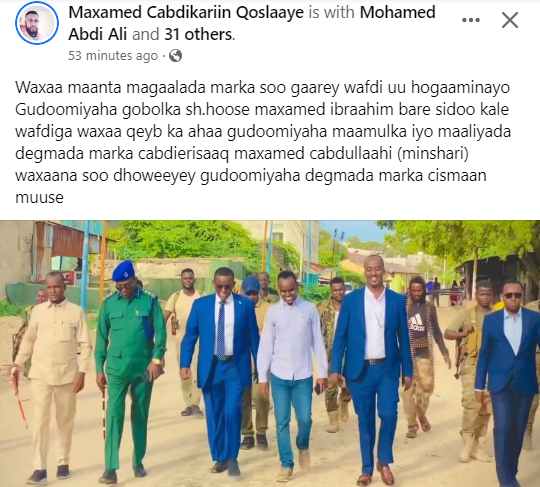This screenshot has height=487, width=540.
Task: Click the post caption text starting Waxaa maanta
Action: [x=263, y=142]
